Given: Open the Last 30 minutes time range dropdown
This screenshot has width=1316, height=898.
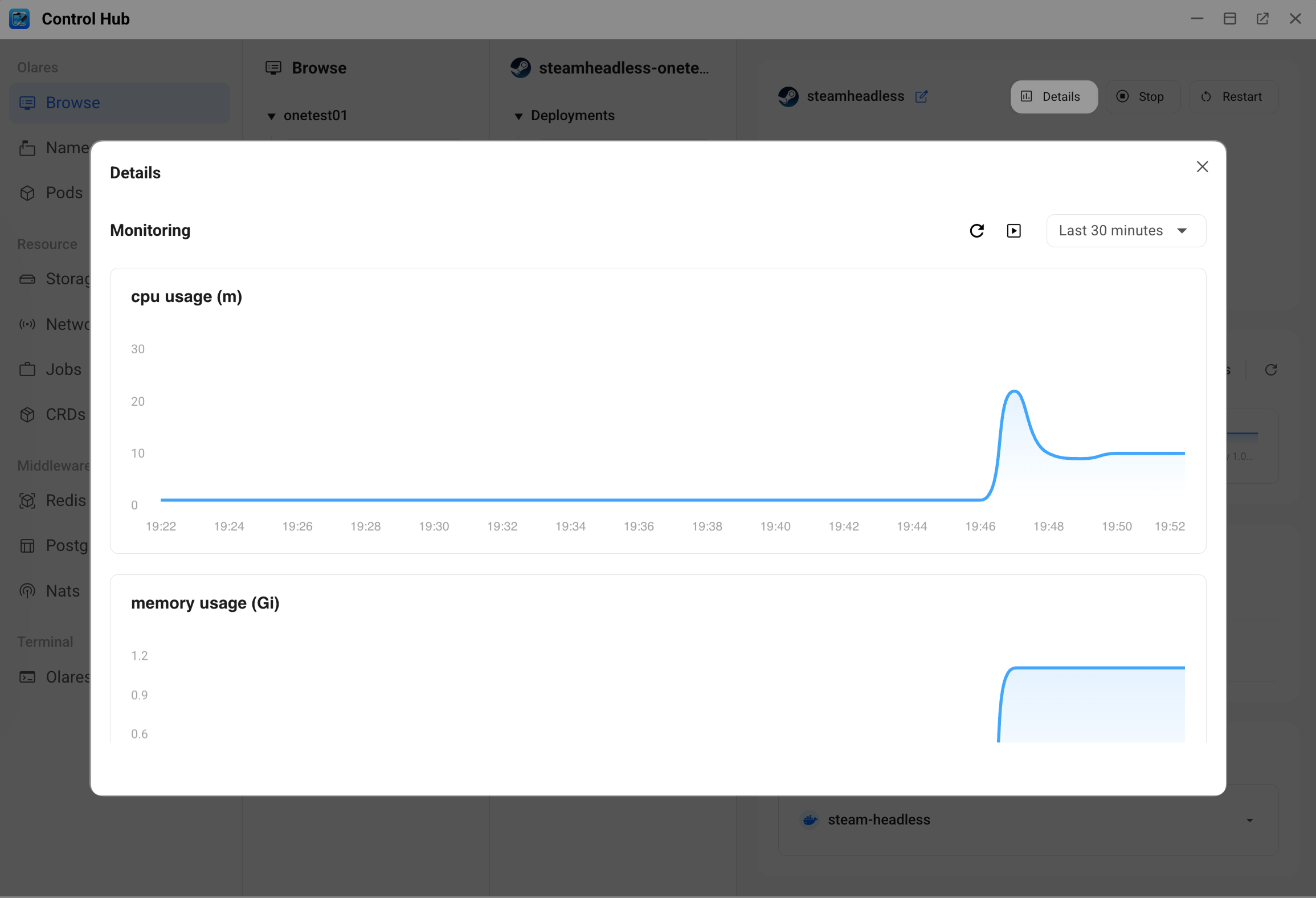Looking at the screenshot, I should click(1125, 230).
